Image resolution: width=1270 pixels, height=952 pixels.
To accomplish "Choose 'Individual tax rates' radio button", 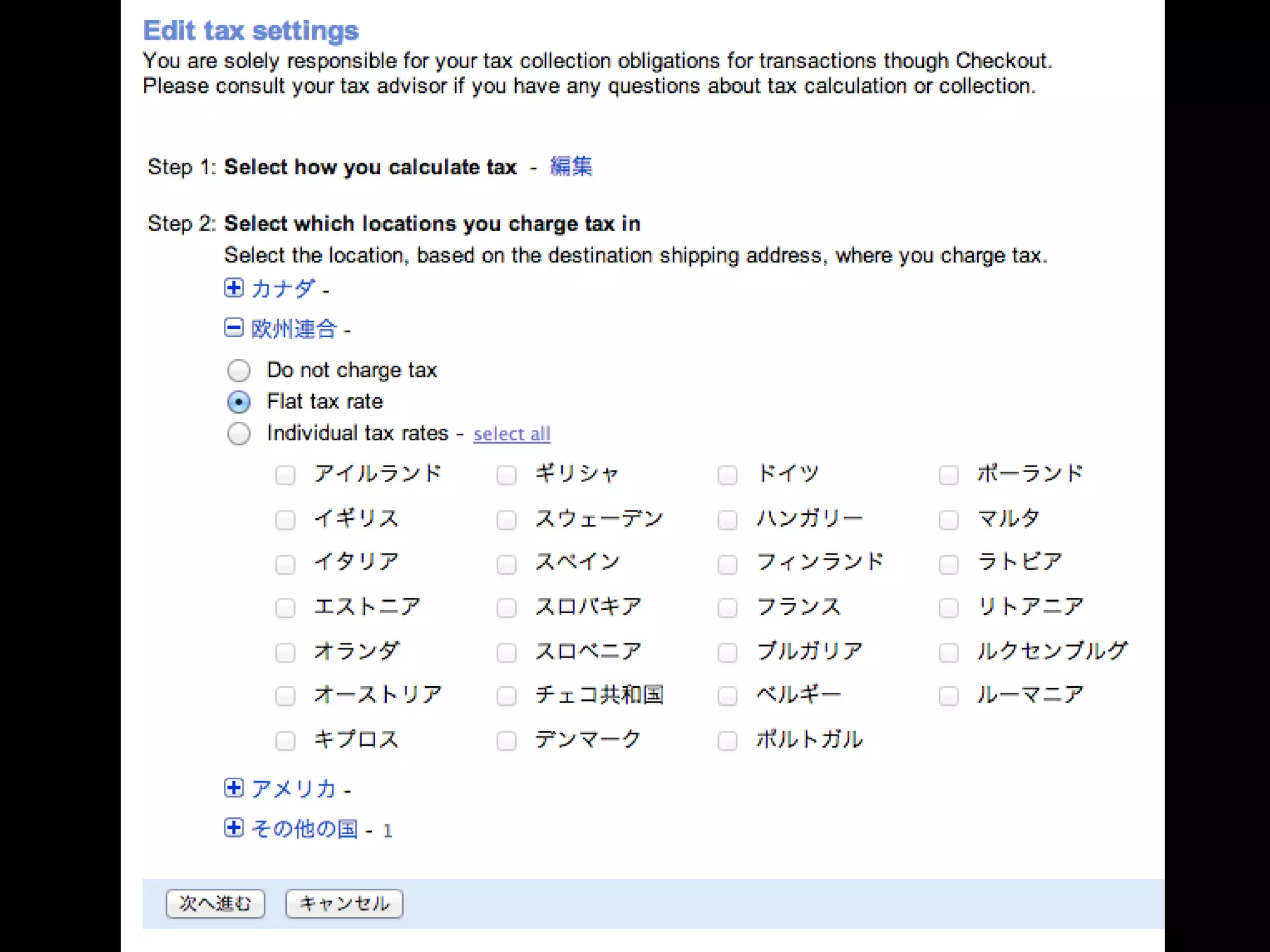I will click(x=239, y=434).
